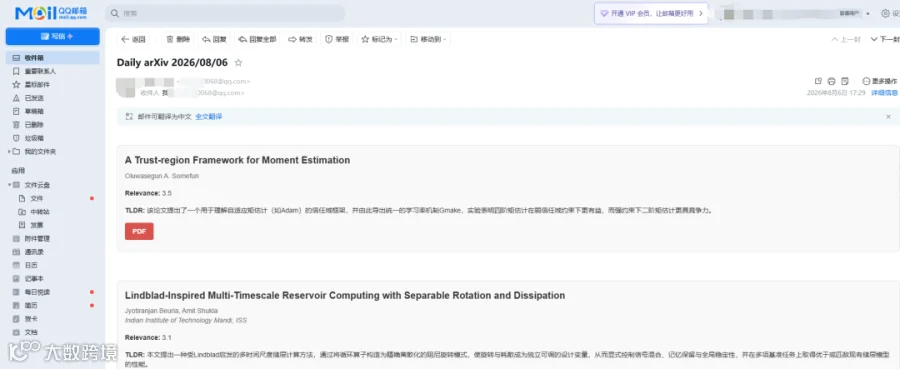Click the print icon near the email date

tap(831, 81)
